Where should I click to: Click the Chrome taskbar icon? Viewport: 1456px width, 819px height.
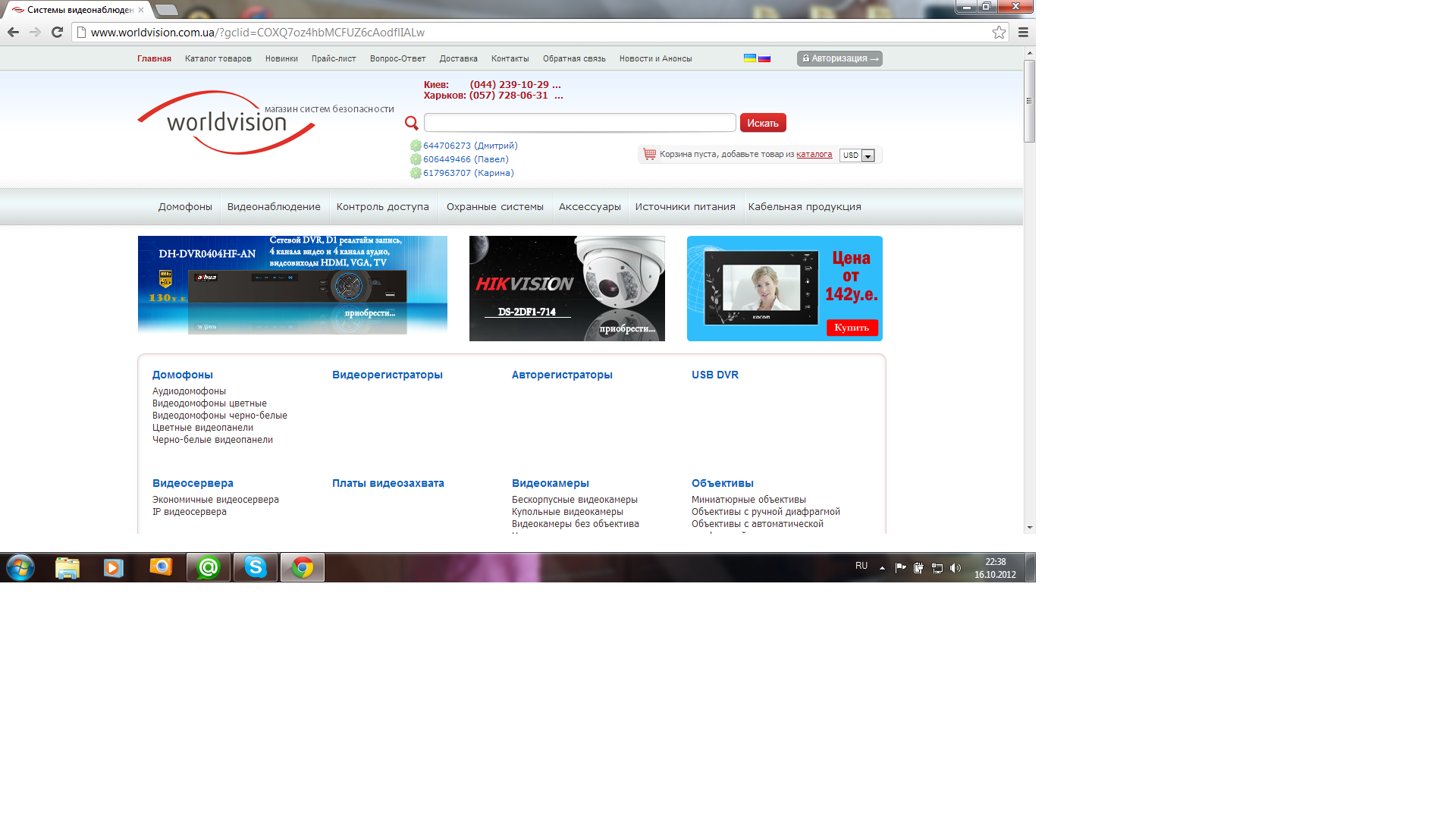coord(303,567)
